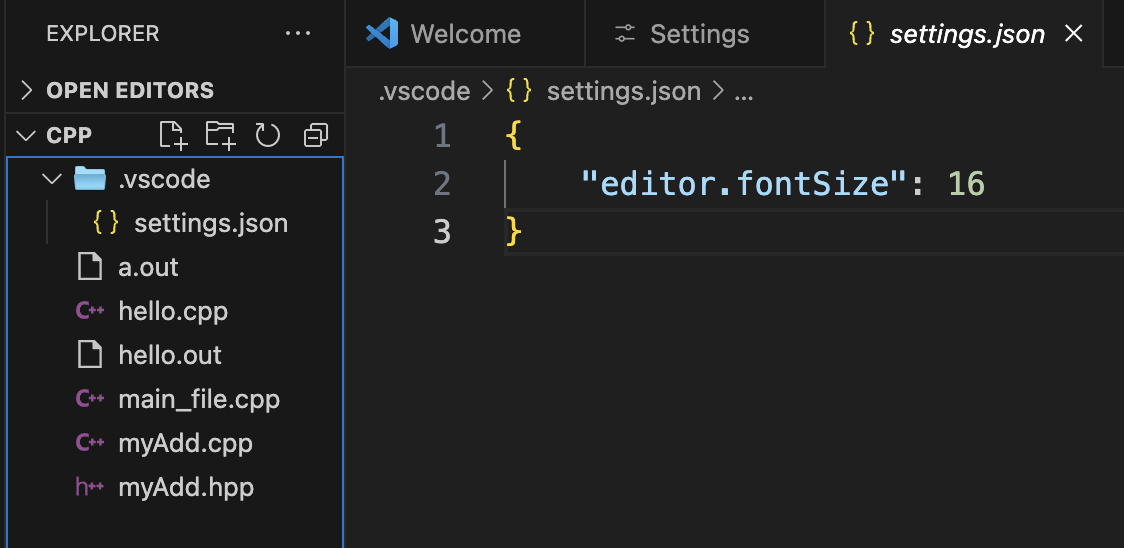This screenshot has height=548, width=1124.
Task: Click the braces icon on settings.json tab
Action: pos(862,34)
